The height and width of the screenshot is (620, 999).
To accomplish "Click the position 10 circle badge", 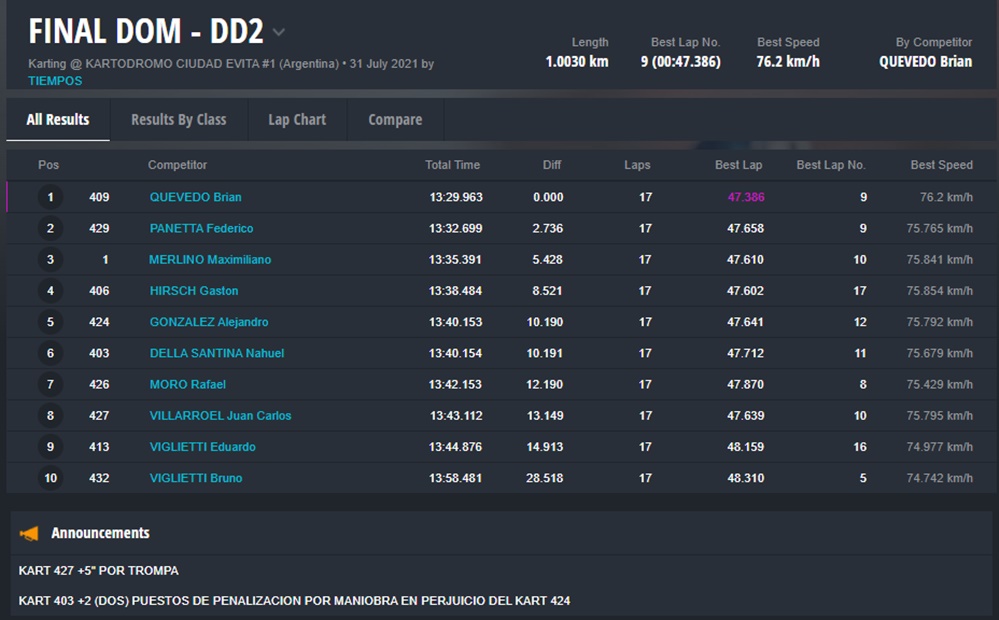I will 50,478.
